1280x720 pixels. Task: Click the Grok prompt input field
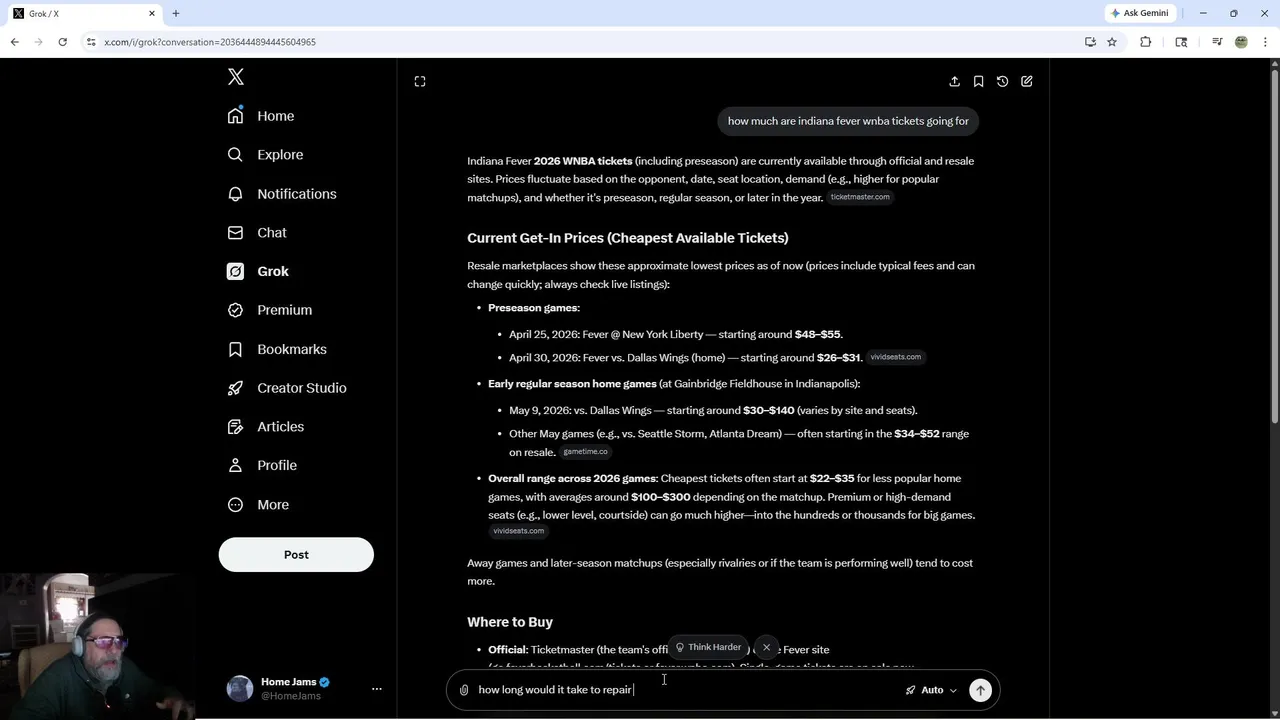coord(688,690)
